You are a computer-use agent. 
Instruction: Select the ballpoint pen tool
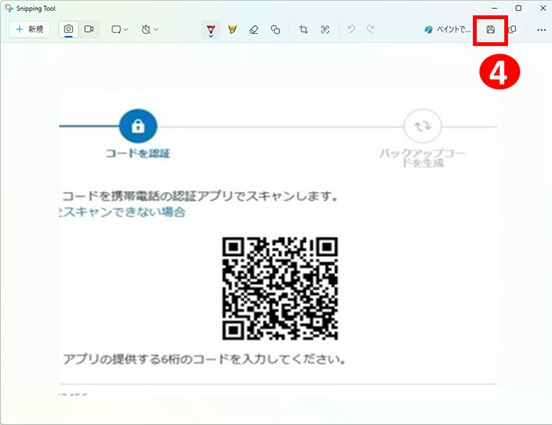pyautogui.click(x=211, y=30)
